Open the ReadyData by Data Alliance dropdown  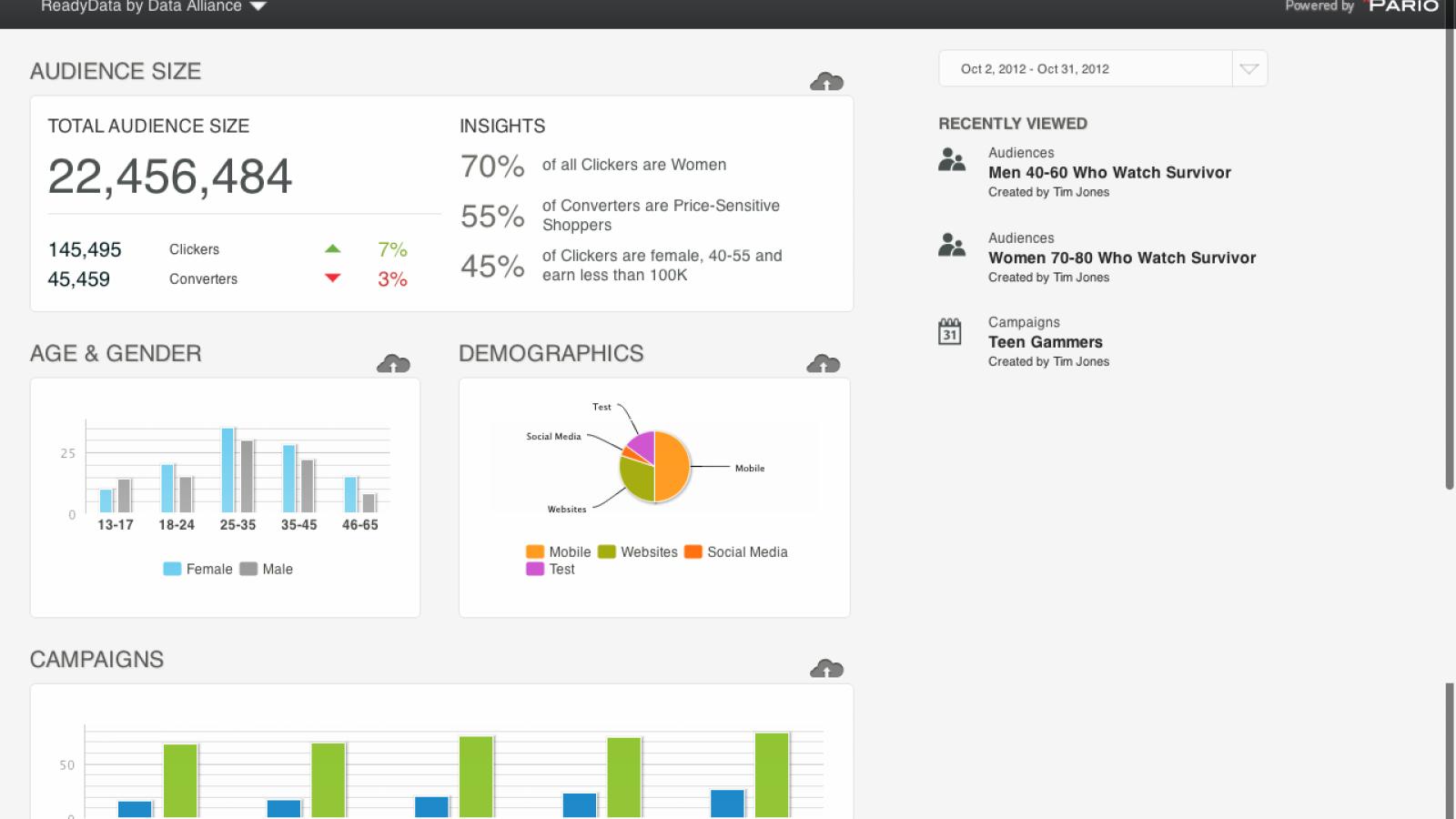coord(153,6)
